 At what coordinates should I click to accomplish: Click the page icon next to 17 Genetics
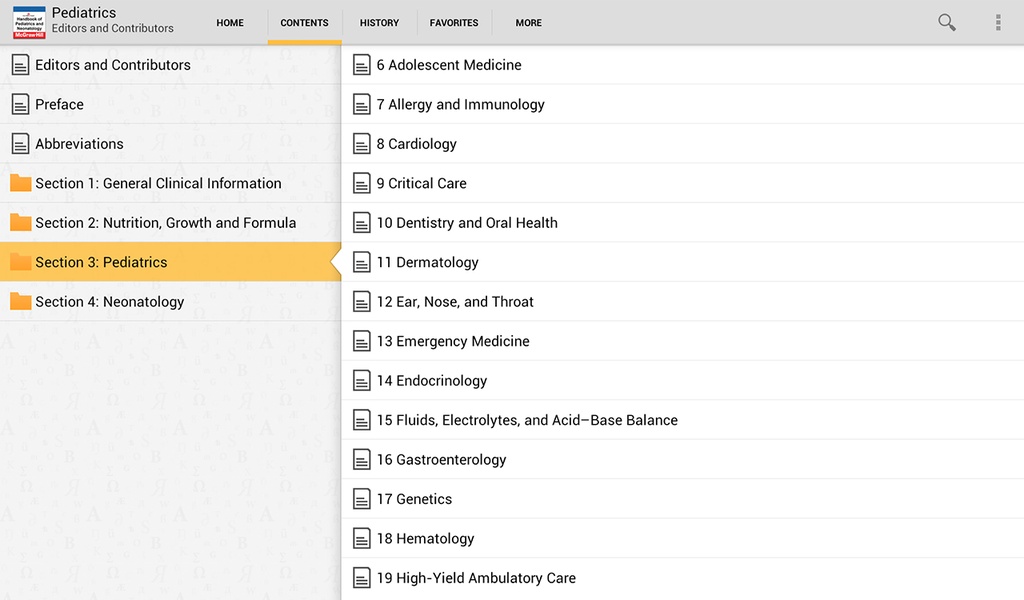(x=362, y=499)
